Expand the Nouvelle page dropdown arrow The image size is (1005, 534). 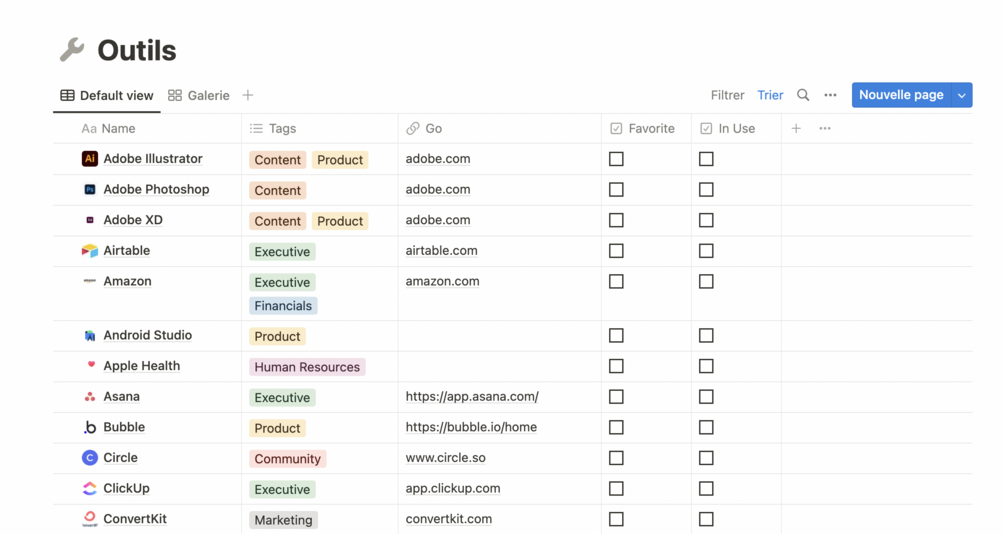pyautogui.click(x=962, y=95)
